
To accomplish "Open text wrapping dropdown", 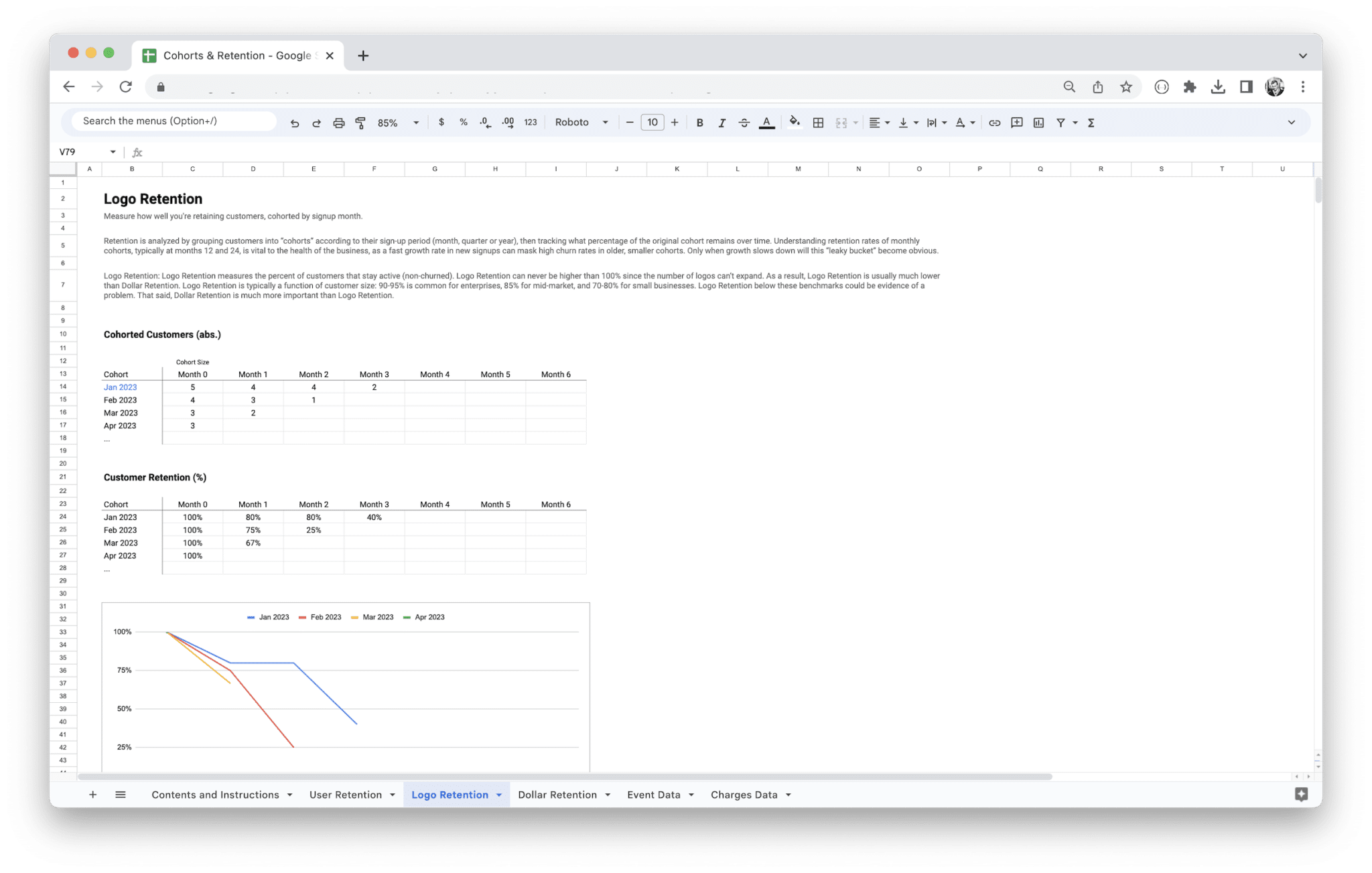I will (x=937, y=123).
